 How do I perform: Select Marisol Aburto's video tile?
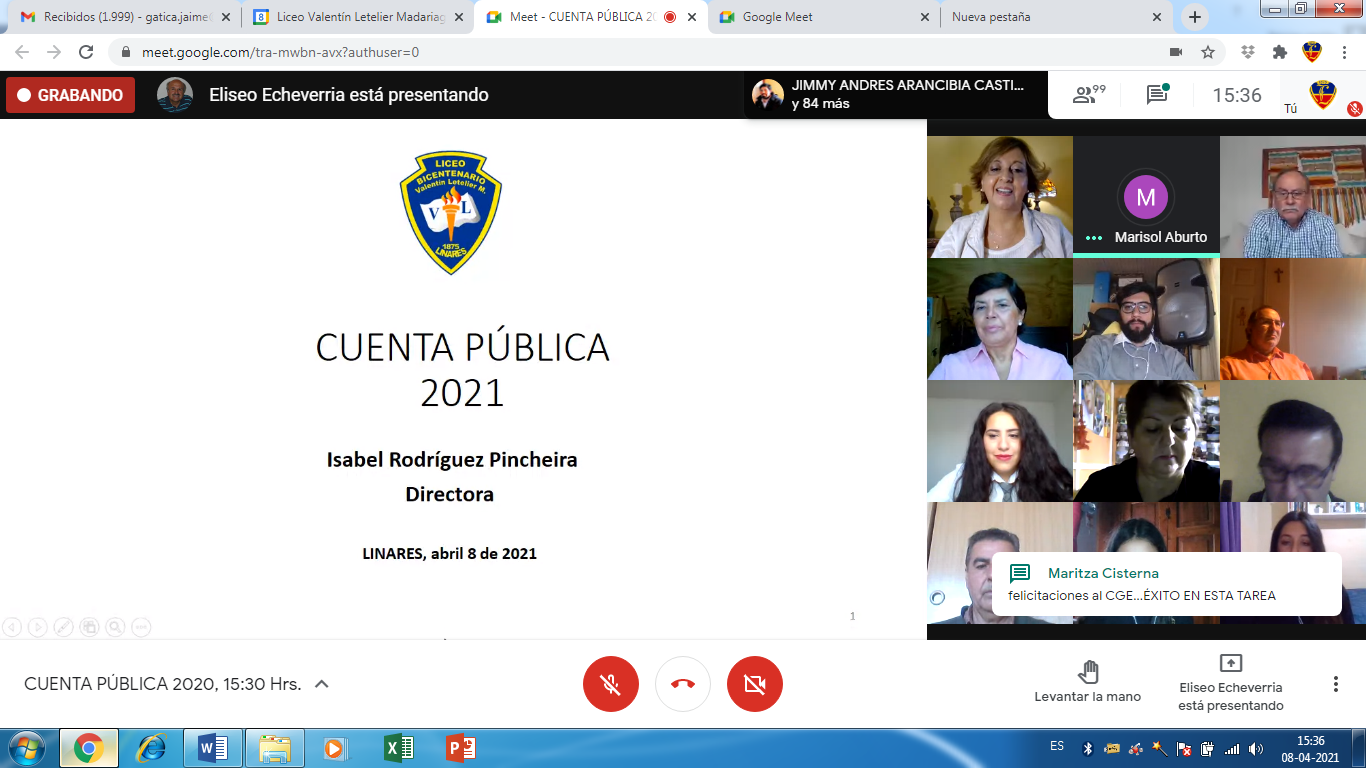coord(1146,197)
